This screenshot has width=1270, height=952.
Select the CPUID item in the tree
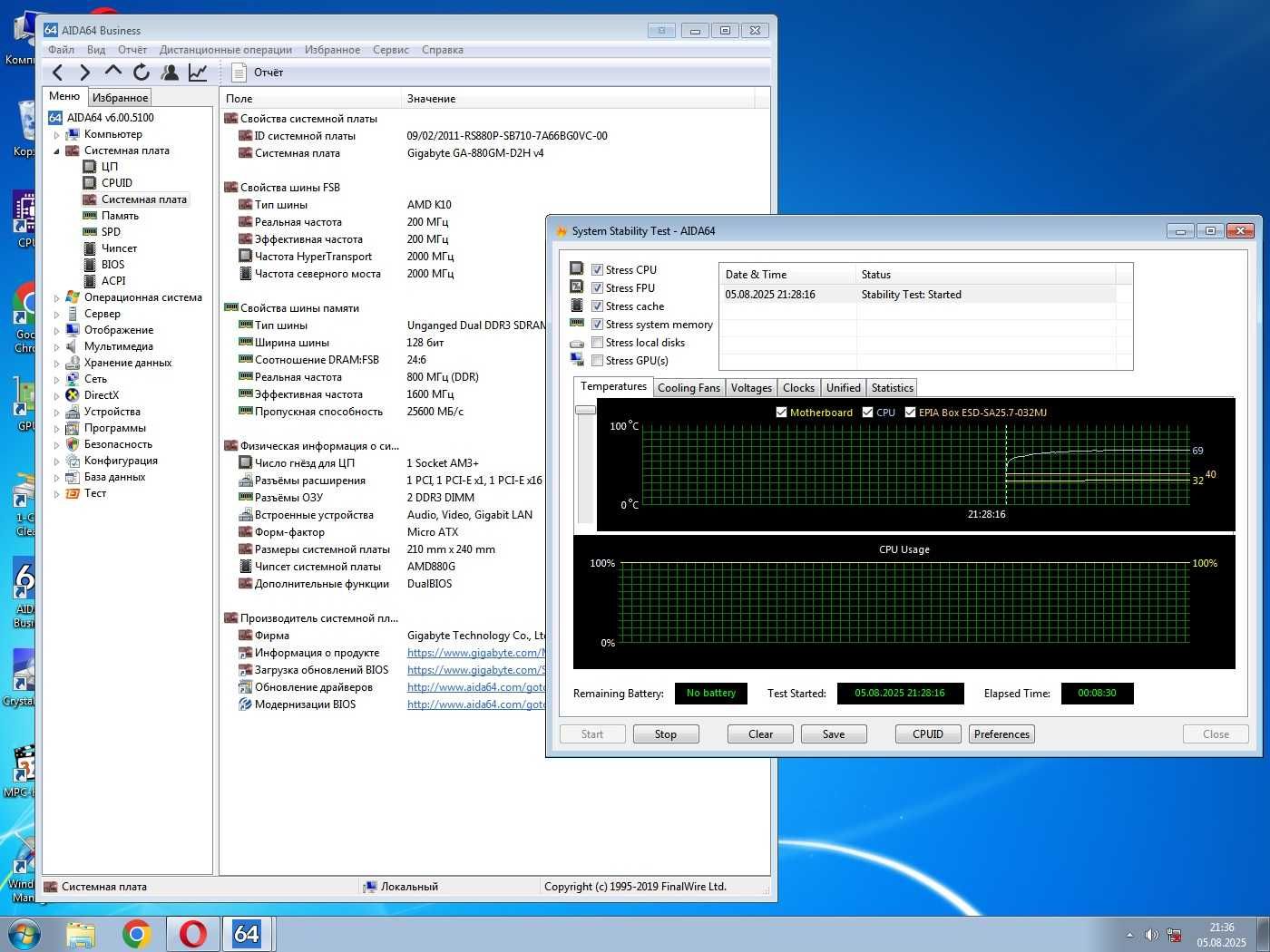(x=117, y=183)
